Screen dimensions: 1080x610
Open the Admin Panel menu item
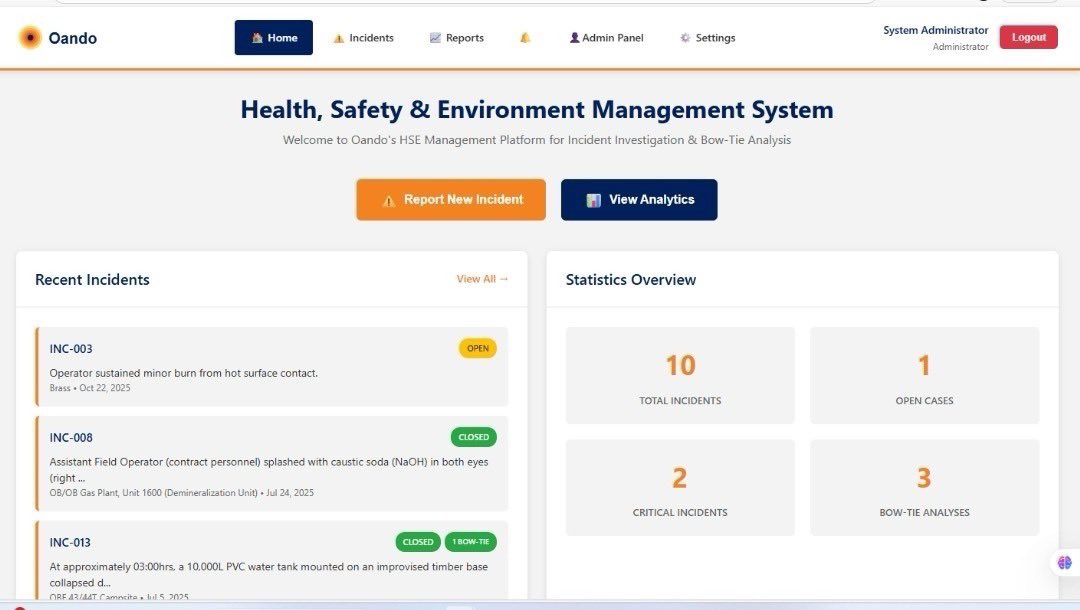tap(607, 38)
